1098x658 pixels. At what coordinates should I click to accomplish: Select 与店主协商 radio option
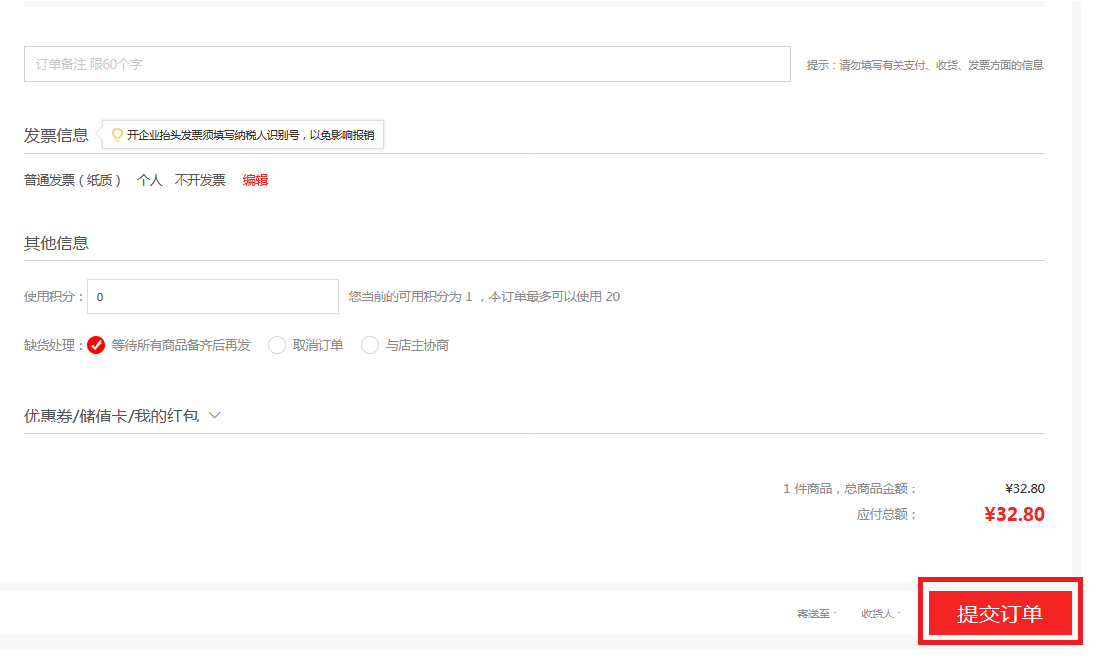(x=370, y=345)
